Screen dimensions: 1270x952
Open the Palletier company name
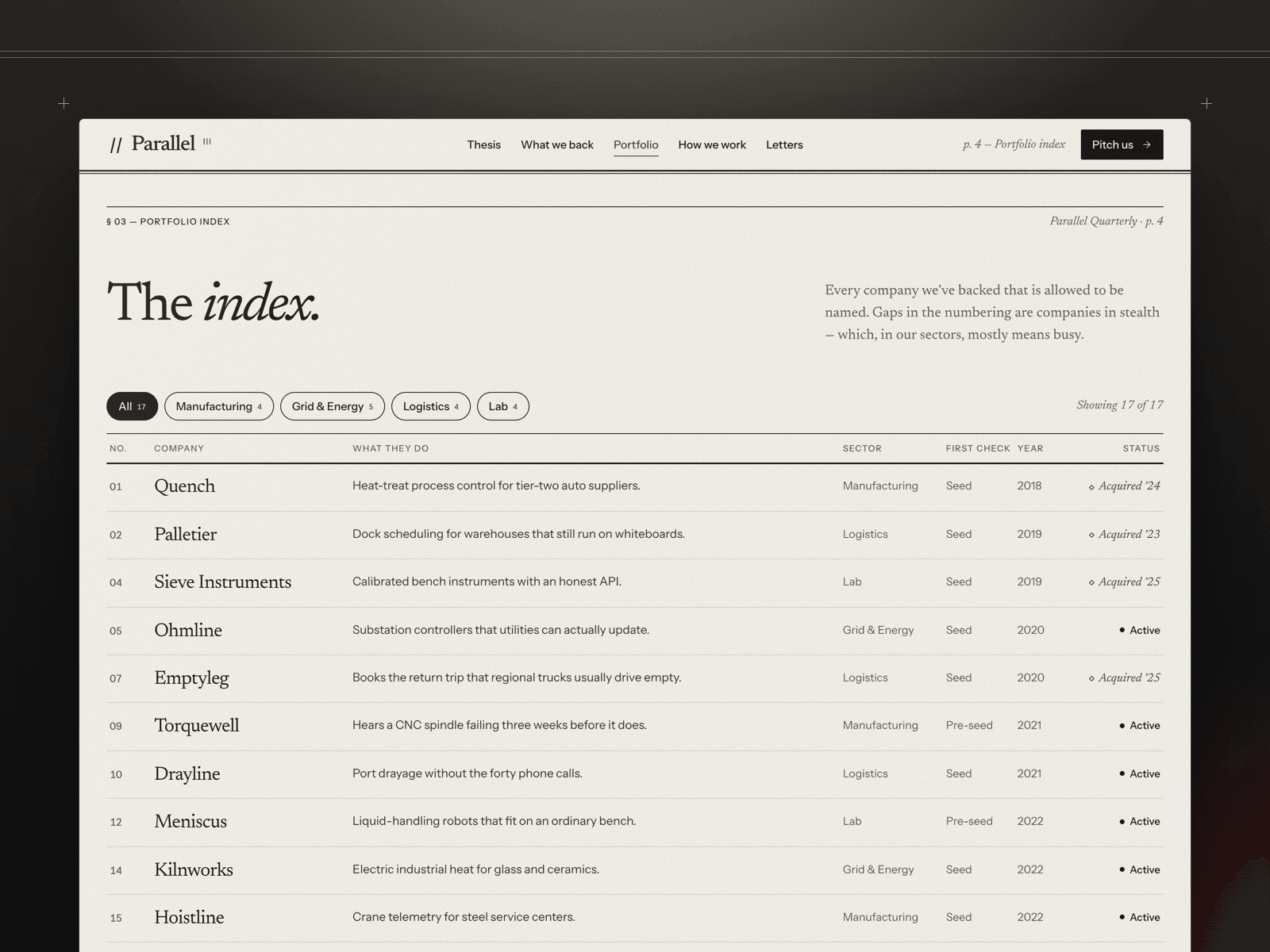[185, 534]
